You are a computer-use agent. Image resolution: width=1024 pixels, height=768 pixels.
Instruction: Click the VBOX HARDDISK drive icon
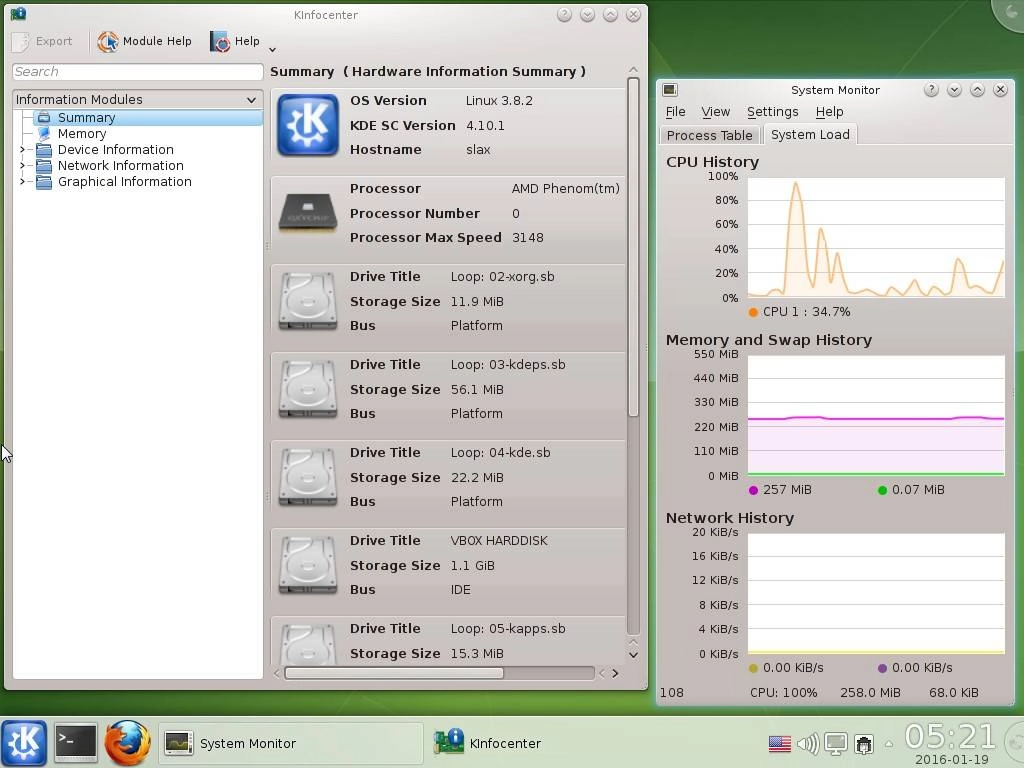[x=308, y=566]
